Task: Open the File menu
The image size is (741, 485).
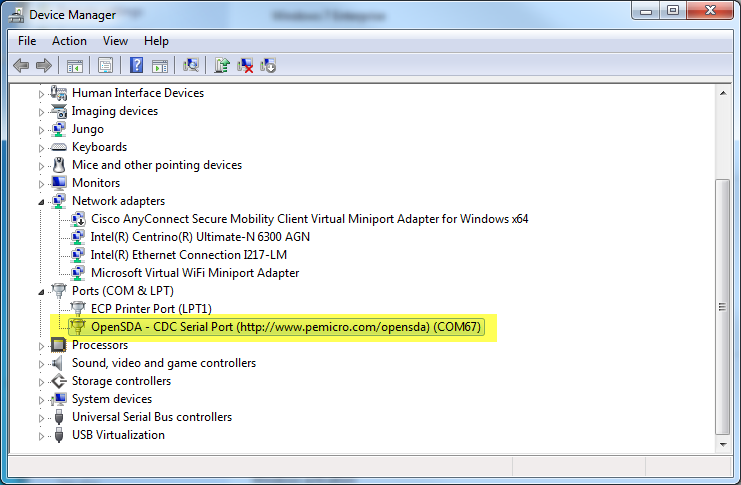Action: [27, 41]
